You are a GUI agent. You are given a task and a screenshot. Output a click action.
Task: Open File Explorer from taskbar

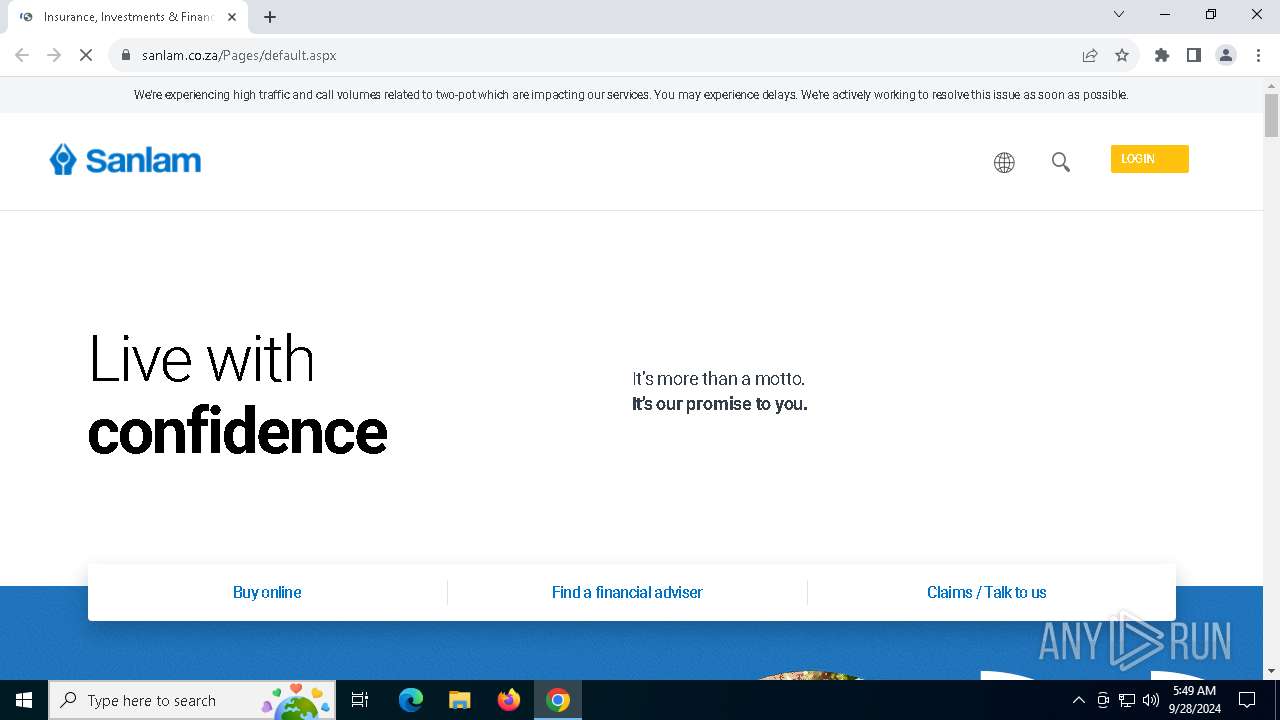(460, 700)
